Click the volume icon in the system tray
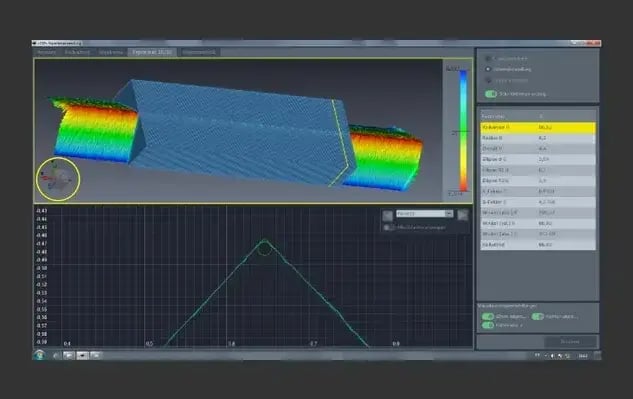The height and width of the screenshot is (399, 633). tap(553, 356)
